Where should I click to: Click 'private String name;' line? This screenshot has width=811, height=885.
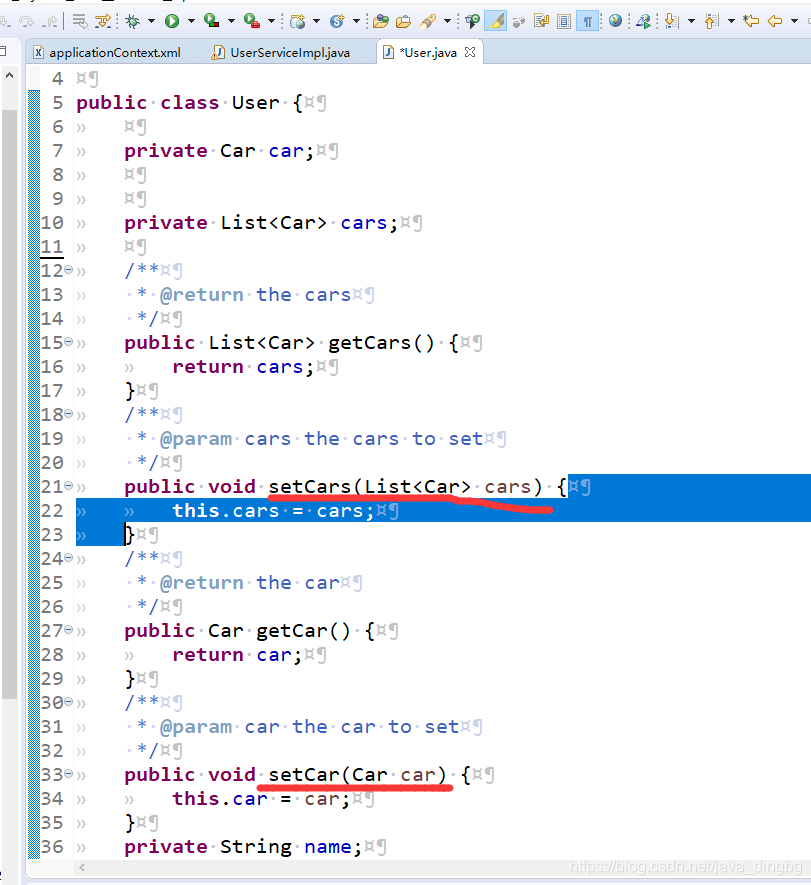tap(243, 847)
